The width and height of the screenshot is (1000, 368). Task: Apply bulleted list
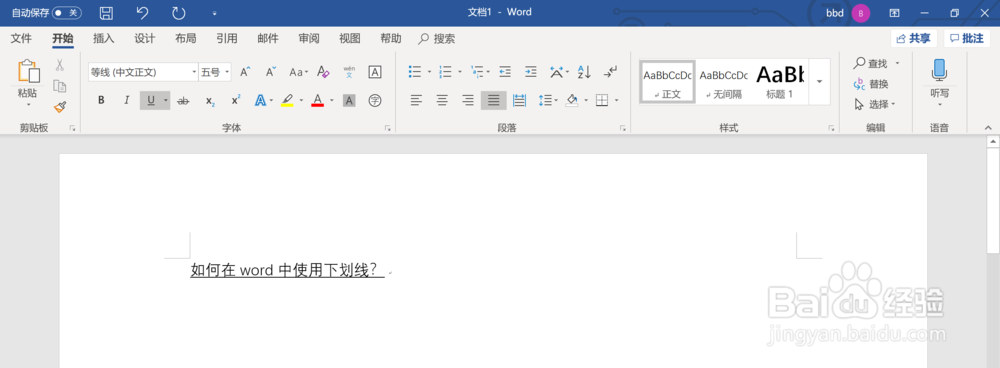(x=415, y=71)
